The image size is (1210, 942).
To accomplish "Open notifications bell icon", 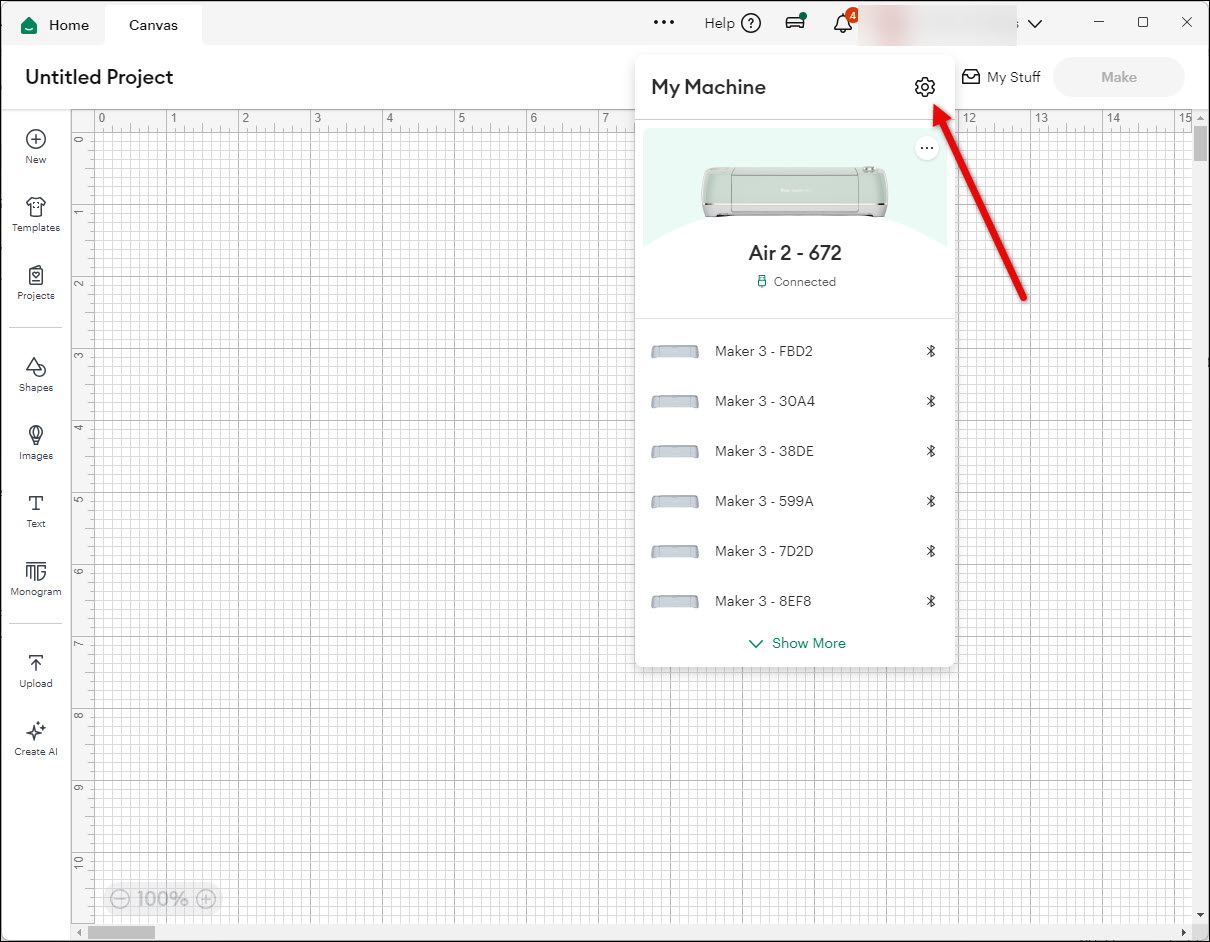I will tap(843, 24).
